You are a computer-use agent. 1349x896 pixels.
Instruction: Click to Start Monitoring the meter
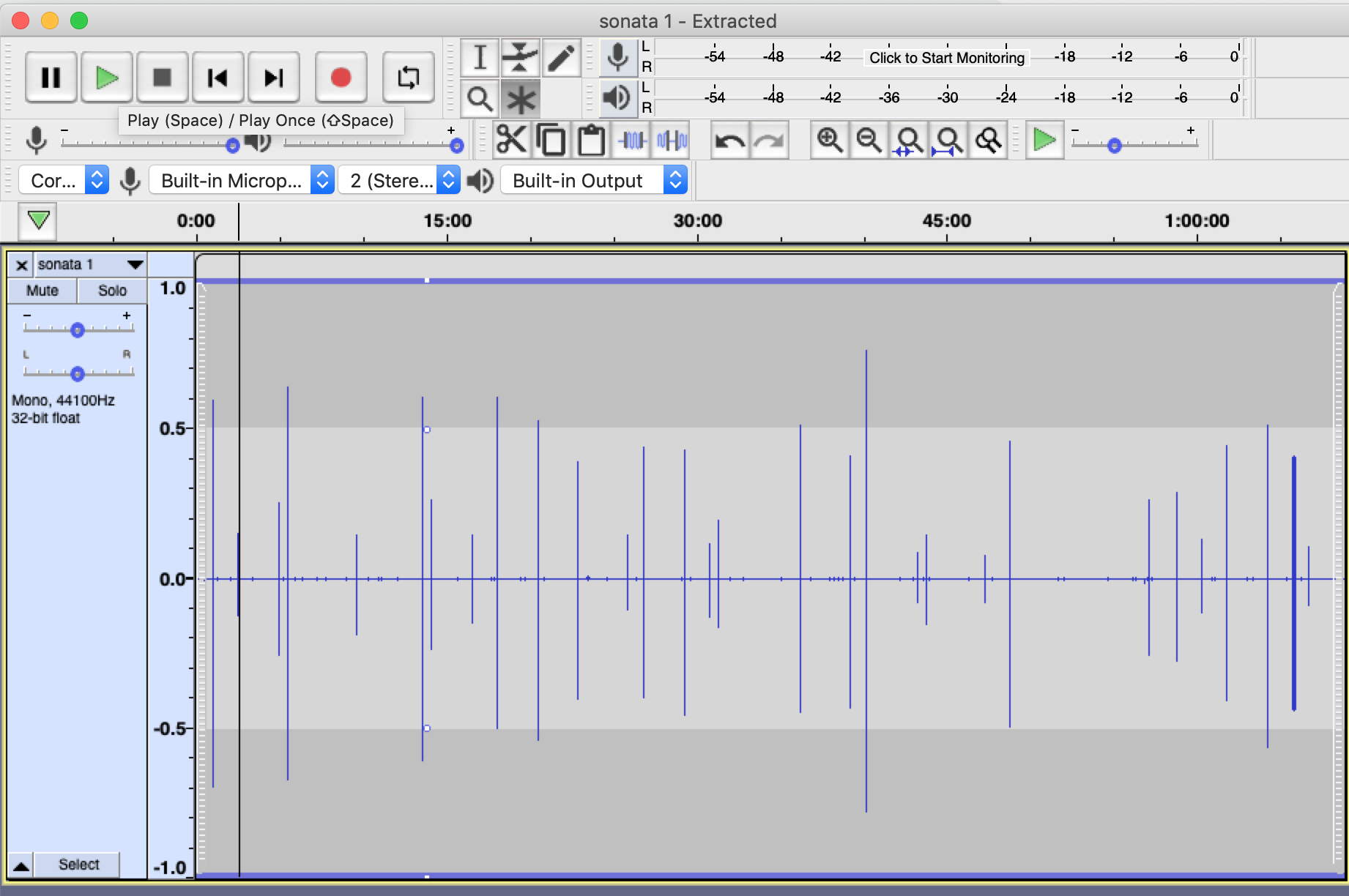pyautogui.click(x=946, y=58)
